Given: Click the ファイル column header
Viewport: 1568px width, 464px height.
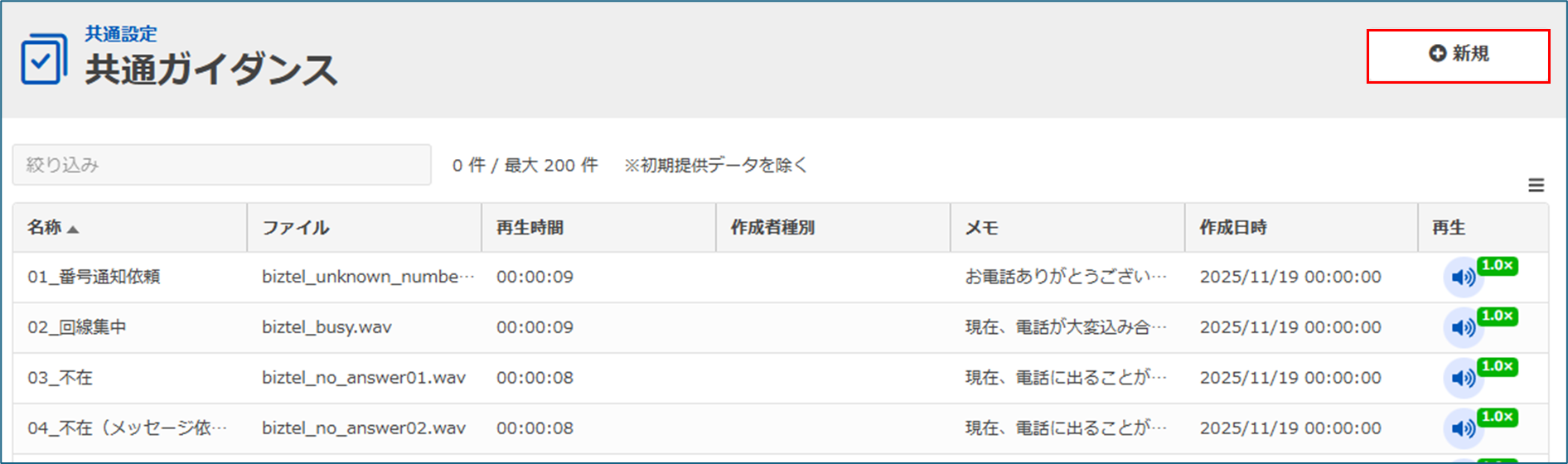Looking at the screenshot, I should coord(295,228).
